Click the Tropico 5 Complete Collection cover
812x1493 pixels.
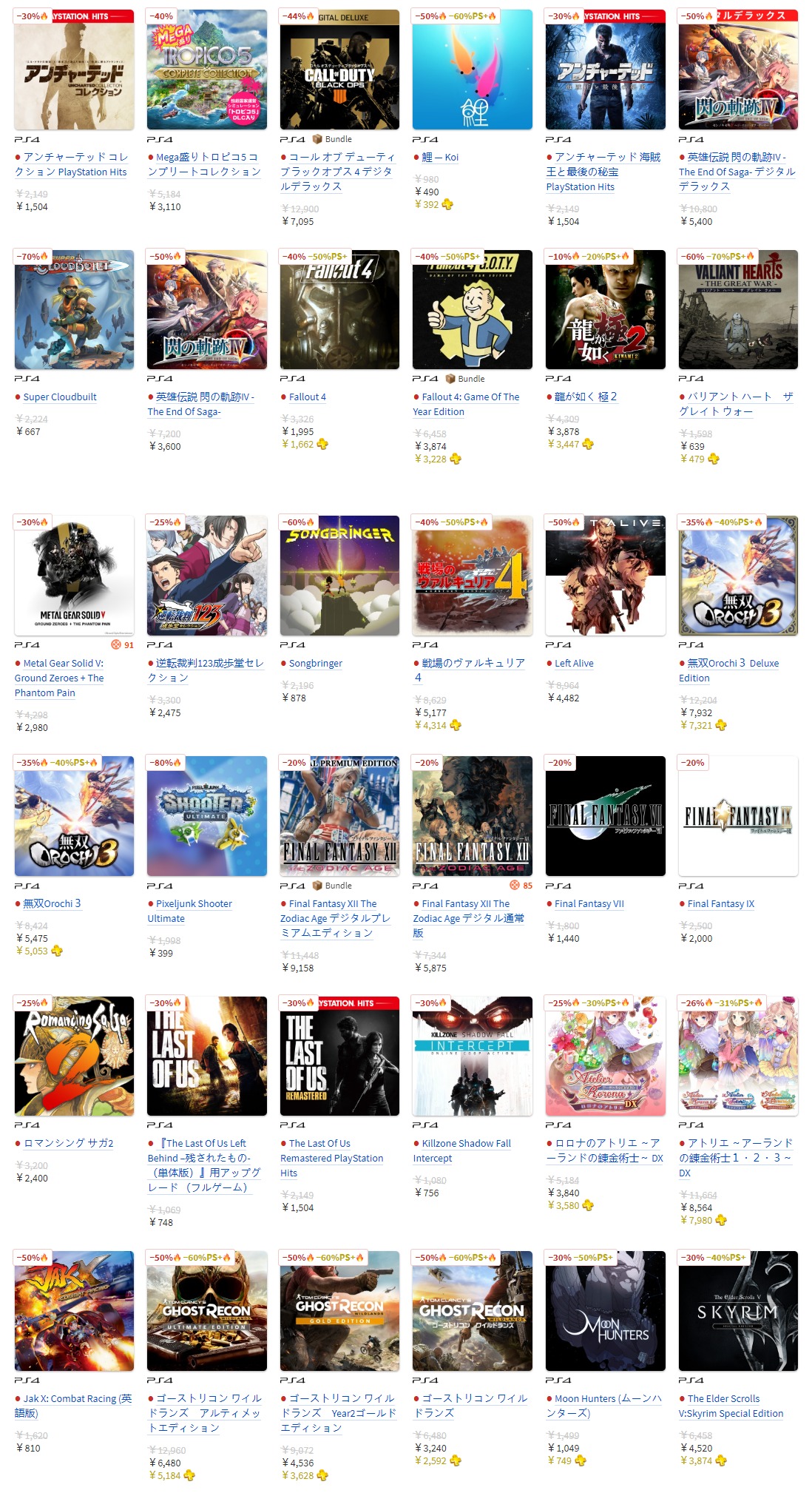pyautogui.click(x=207, y=70)
